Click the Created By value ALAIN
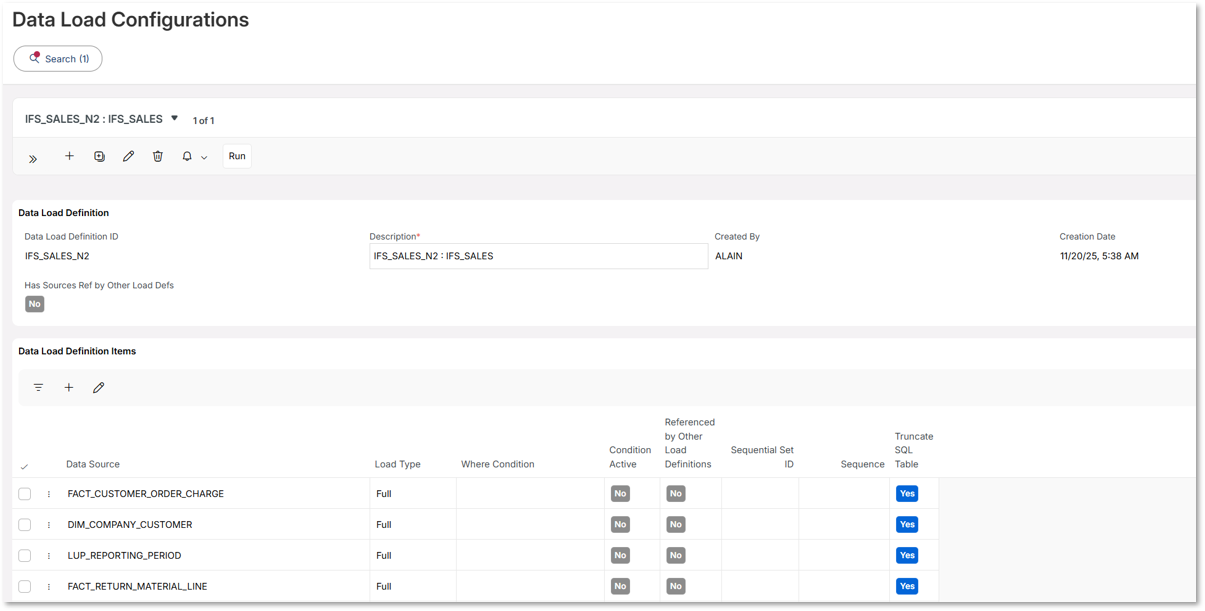The height and width of the screenshot is (611, 1205). pos(729,256)
